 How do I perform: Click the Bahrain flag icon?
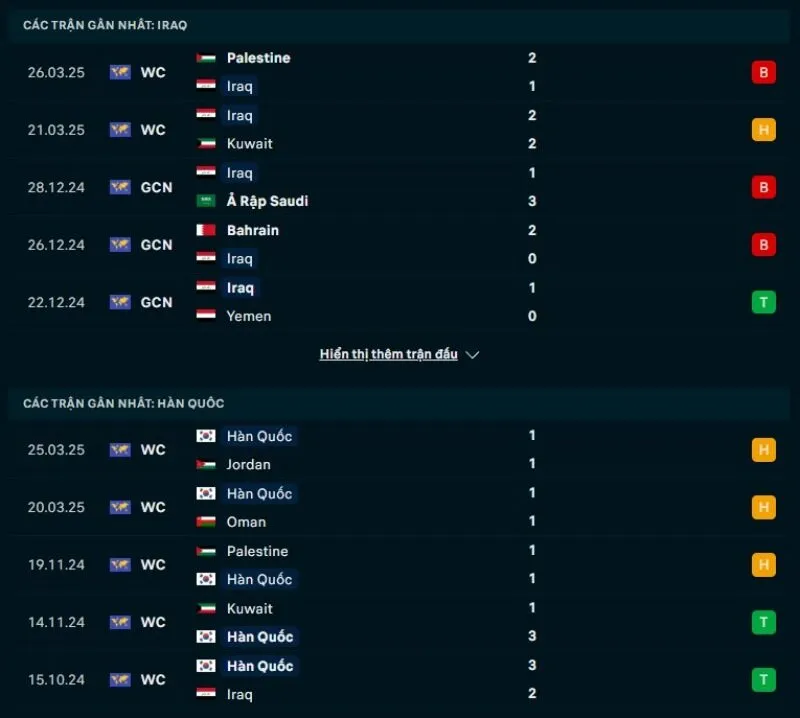[208, 229]
